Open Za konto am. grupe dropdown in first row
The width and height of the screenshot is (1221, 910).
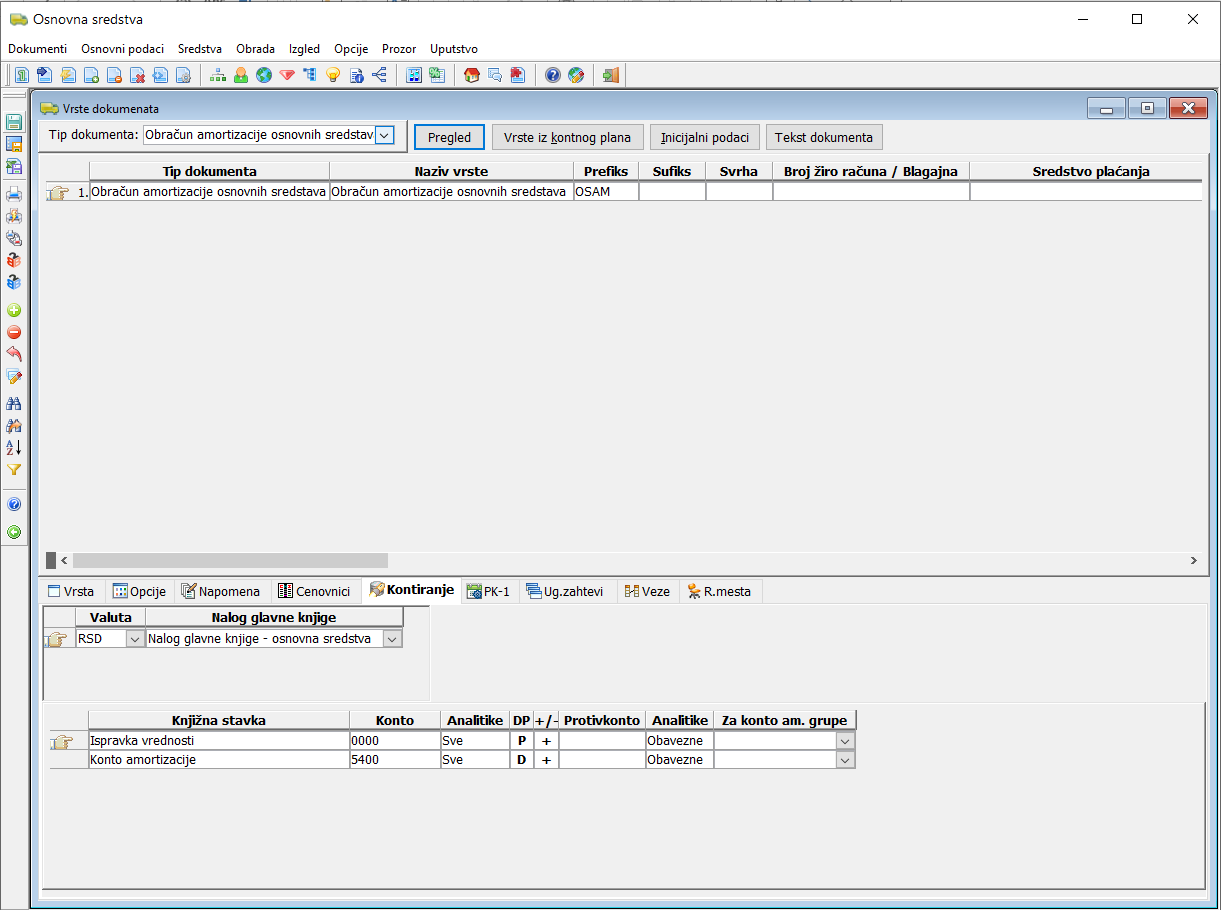click(x=845, y=741)
